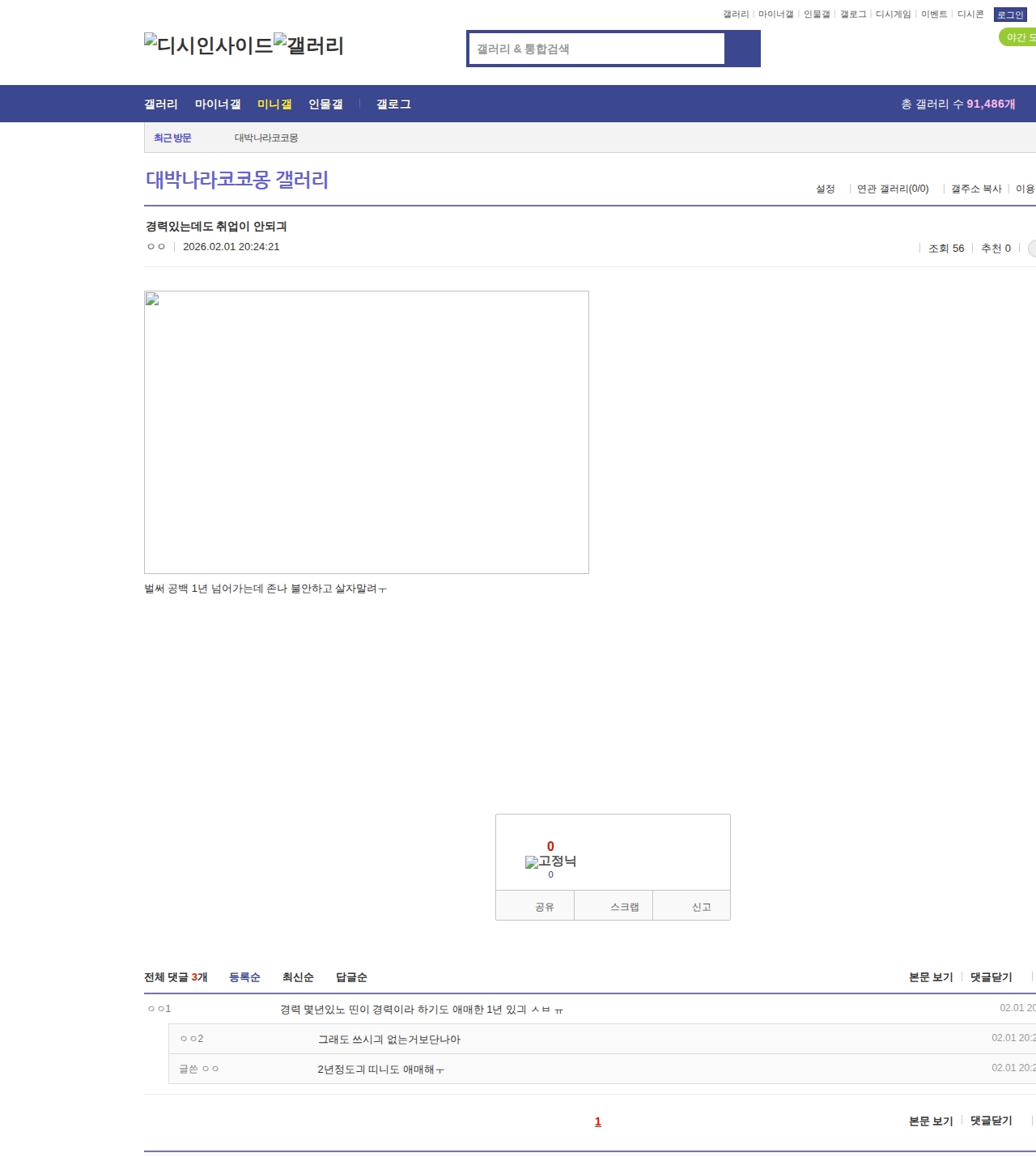Viewport: 1036px width, 1157px height.
Task: Click the 고정닉 recommend icon
Action: (550, 861)
